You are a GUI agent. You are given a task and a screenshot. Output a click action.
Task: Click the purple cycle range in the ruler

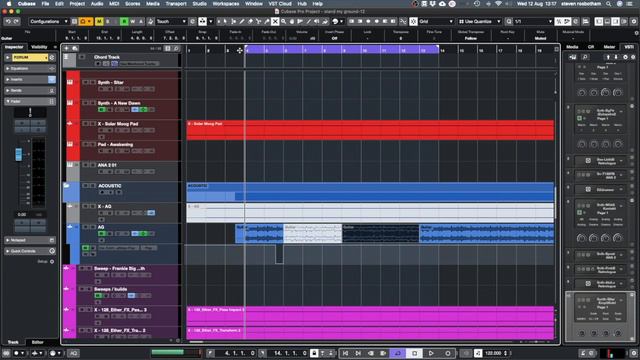pos(342,50)
